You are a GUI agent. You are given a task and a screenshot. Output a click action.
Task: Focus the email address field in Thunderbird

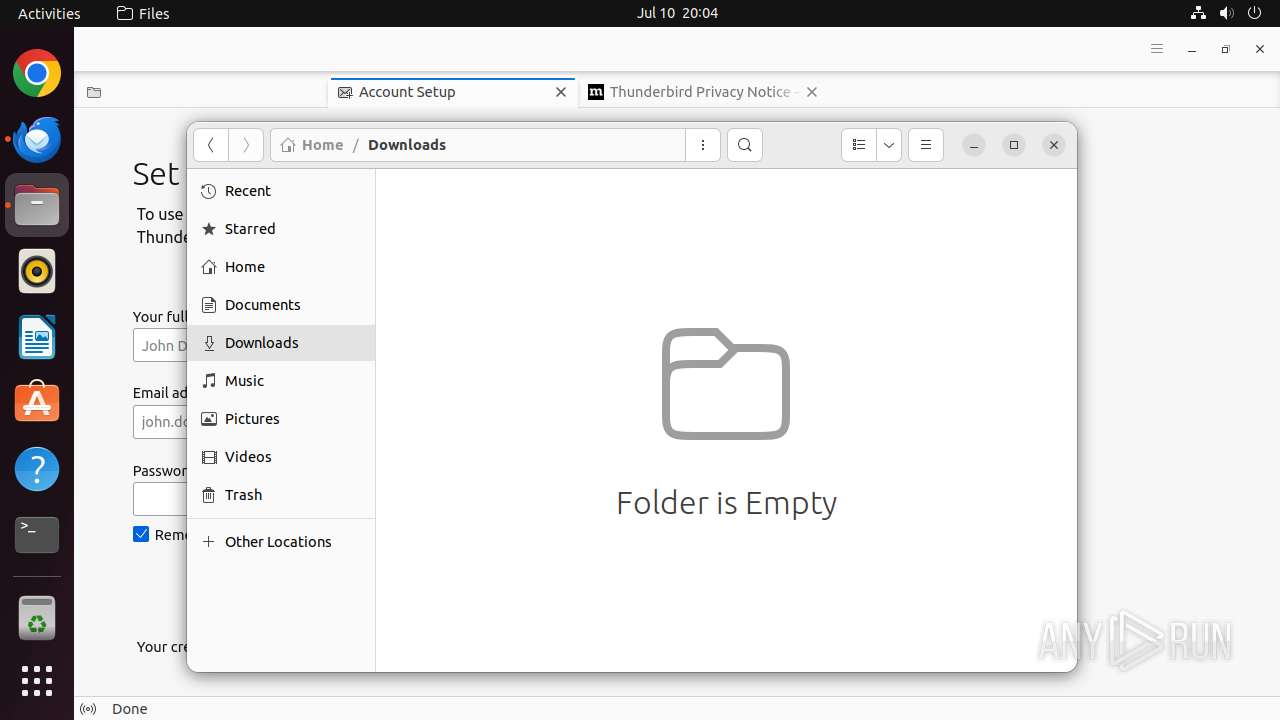(x=160, y=422)
